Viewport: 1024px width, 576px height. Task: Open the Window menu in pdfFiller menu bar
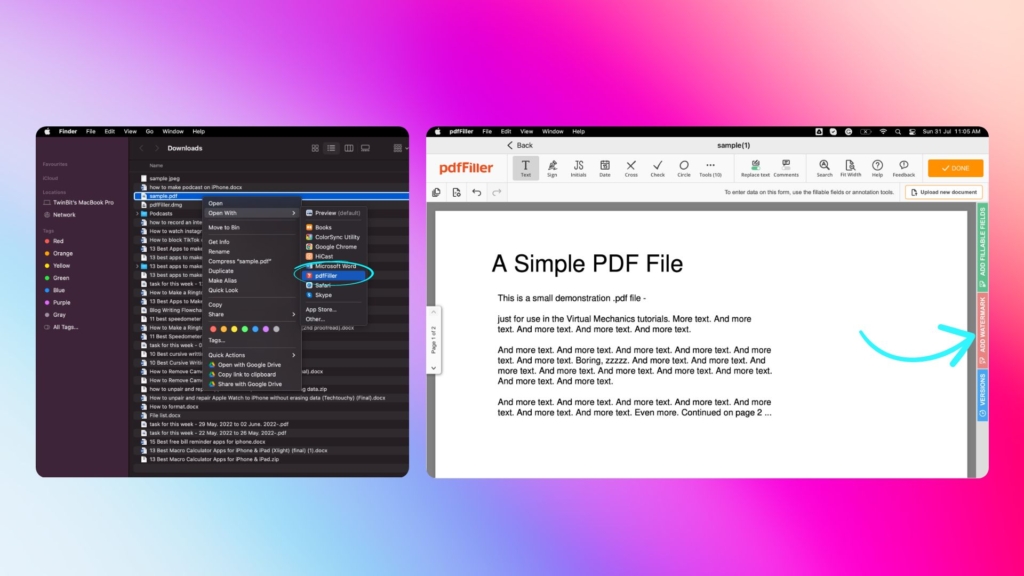552,131
